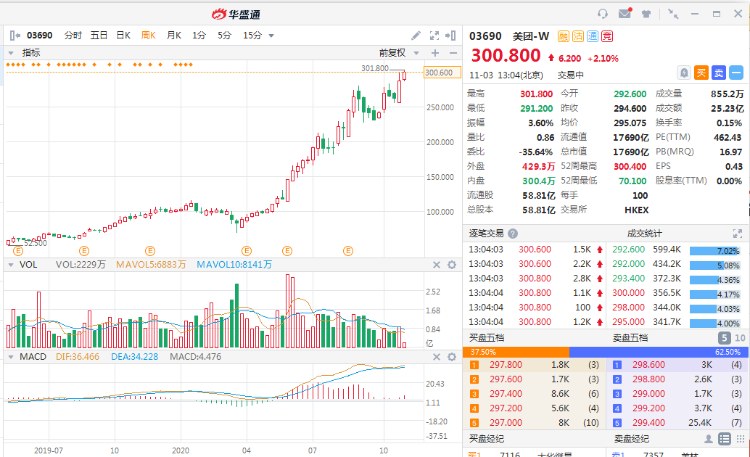Viewport: 750px width, 457px height.
Task: Switch to 五日 five-day chart tab
Action: pyautogui.click(x=99, y=35)
